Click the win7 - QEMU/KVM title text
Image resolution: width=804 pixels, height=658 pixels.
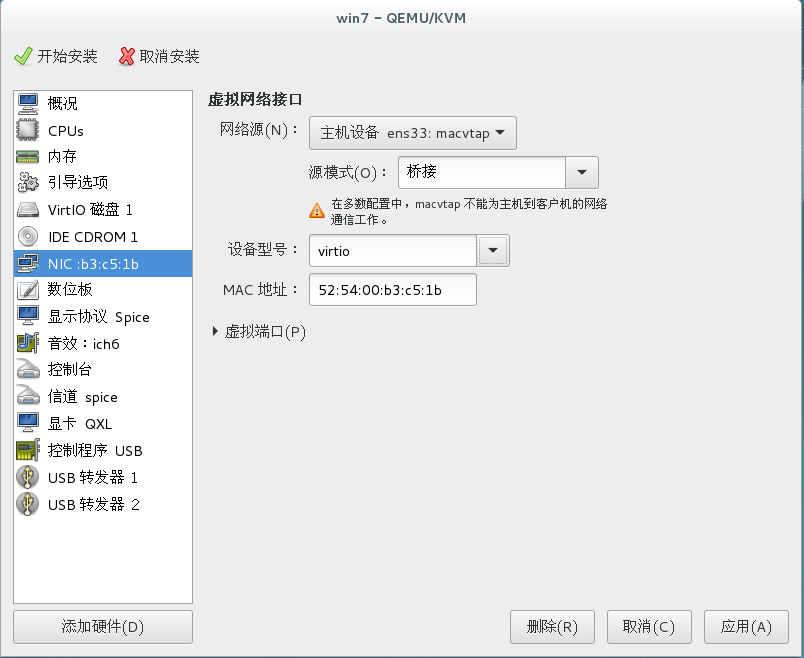(x=401, y=18)
